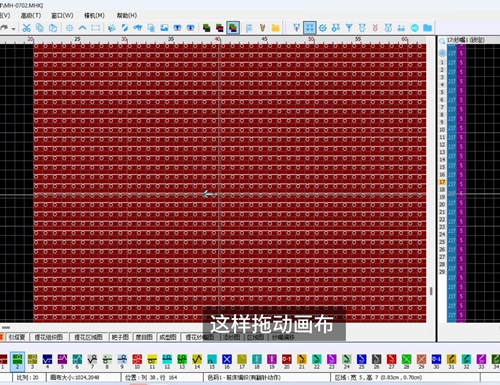Open the 高级(T) menu

[x=31, y=15]
